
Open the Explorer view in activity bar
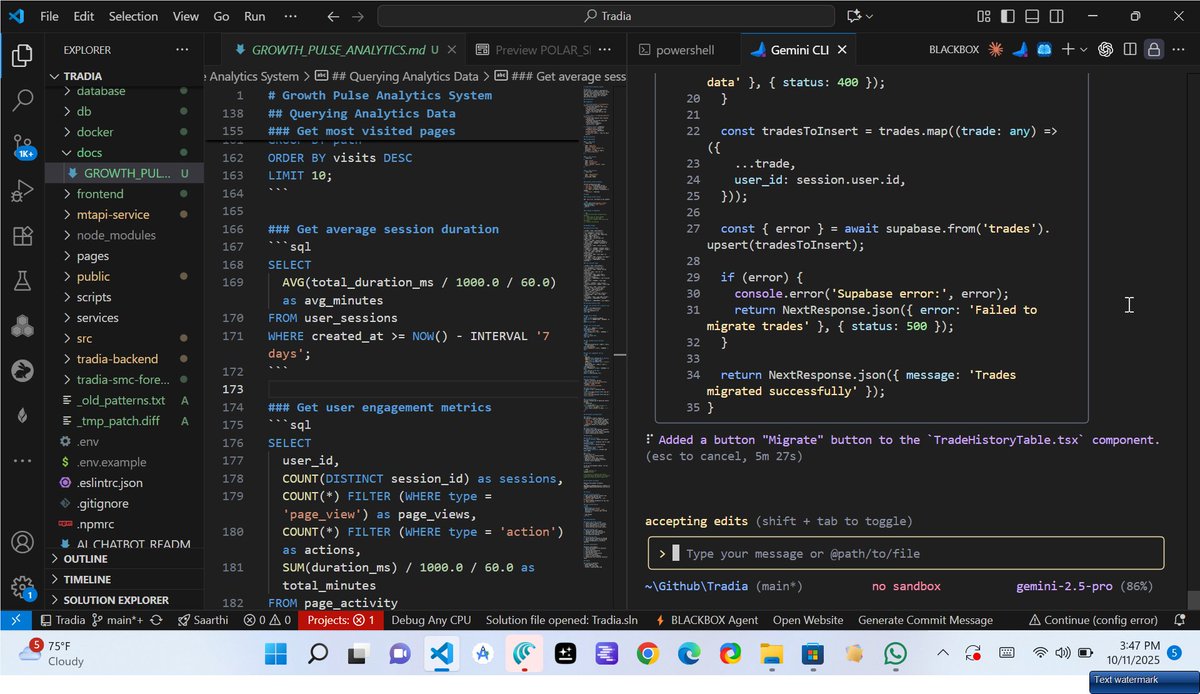[x=22, y=56]
